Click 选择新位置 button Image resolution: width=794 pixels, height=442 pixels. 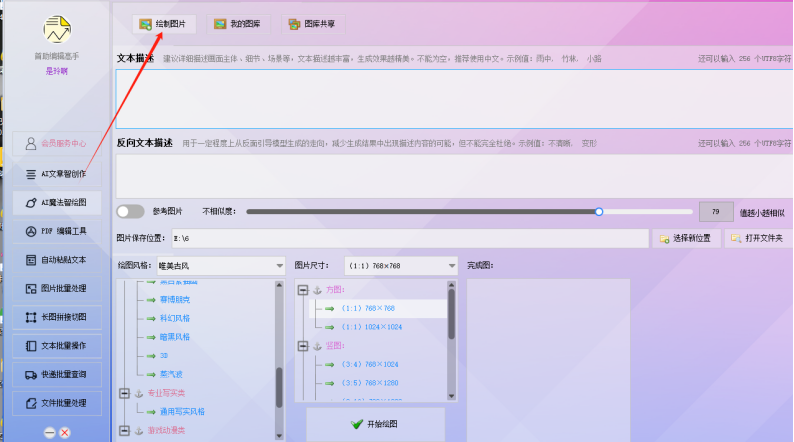(686, 238)
